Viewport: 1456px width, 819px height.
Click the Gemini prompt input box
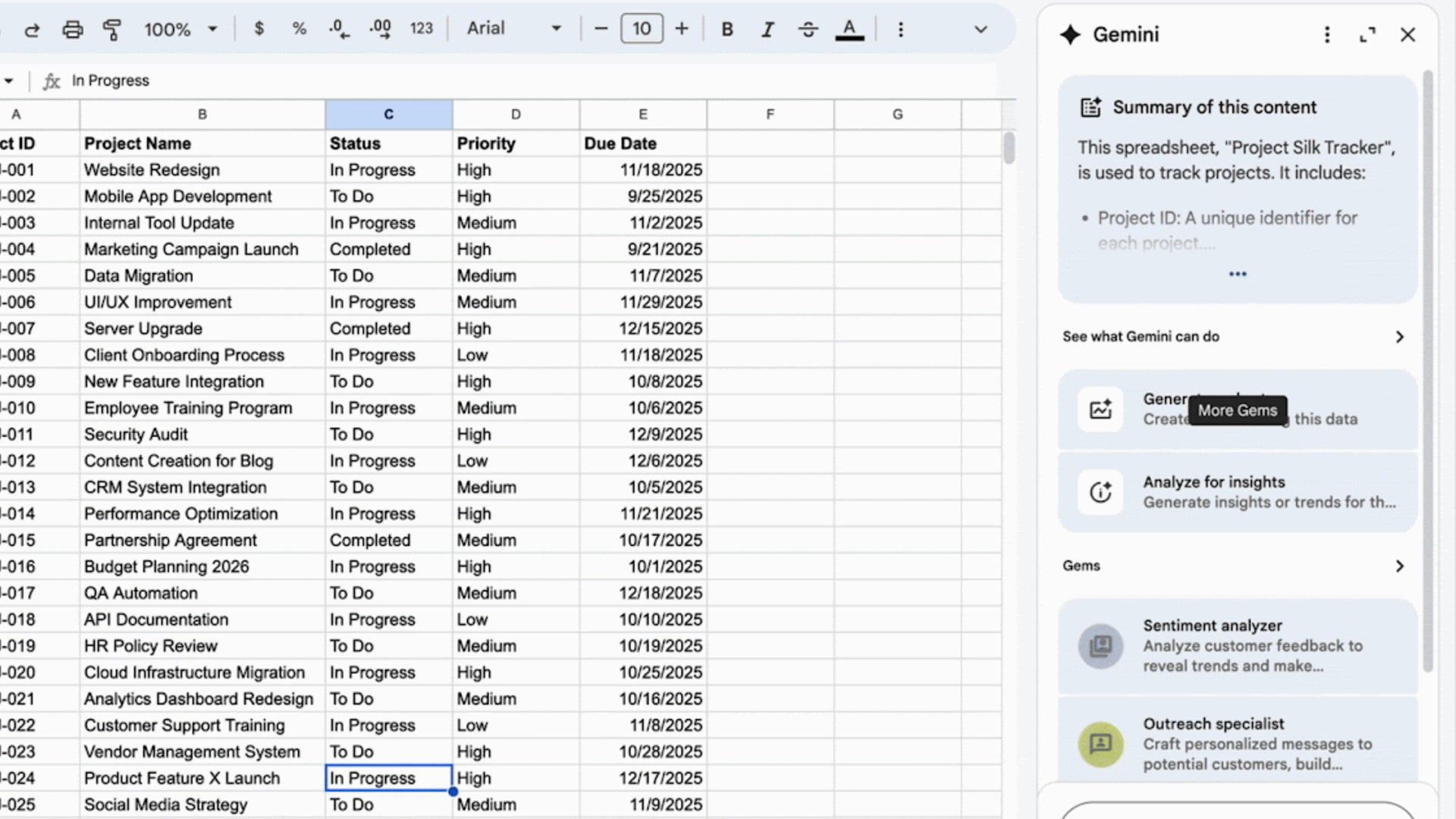point(1238,810)
